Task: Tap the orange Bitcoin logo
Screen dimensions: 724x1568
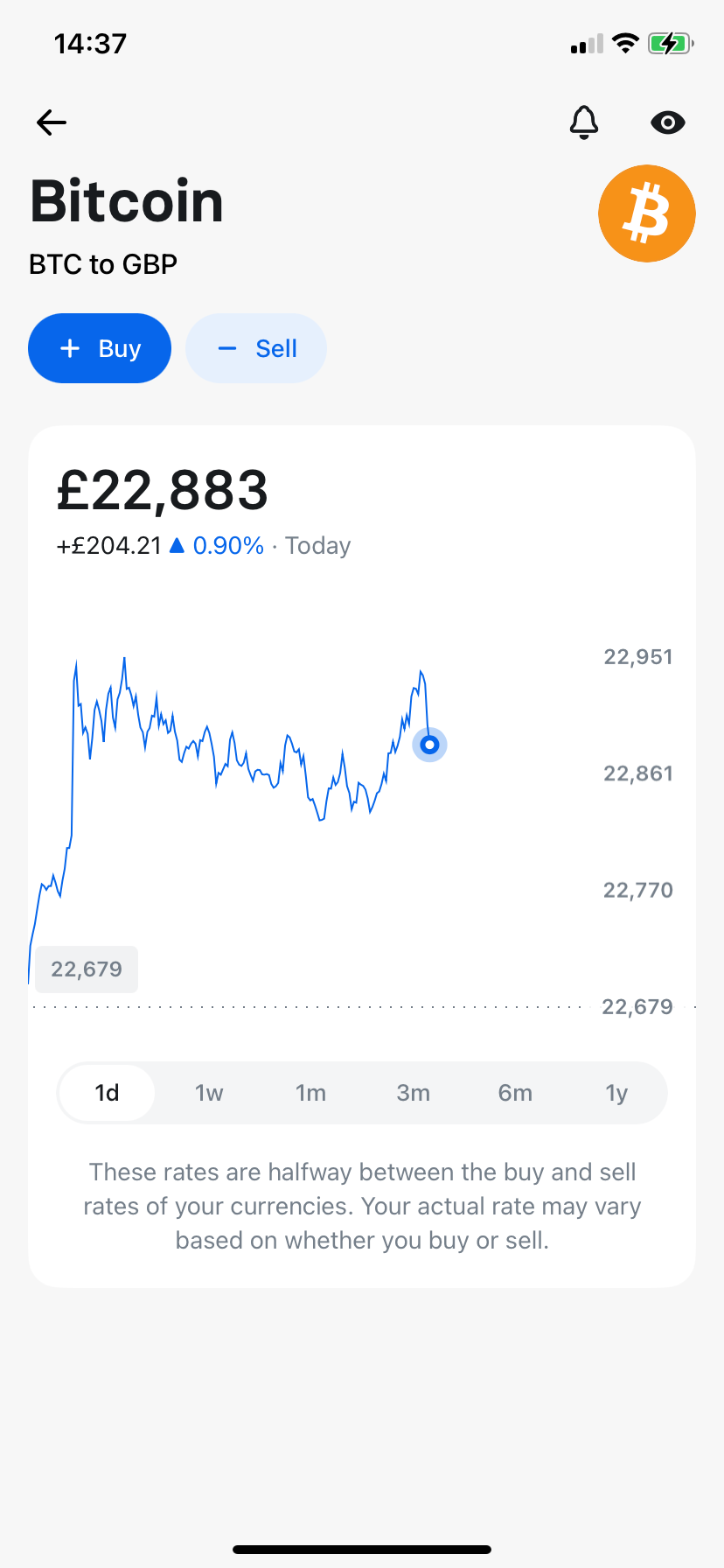Action: 647,213
